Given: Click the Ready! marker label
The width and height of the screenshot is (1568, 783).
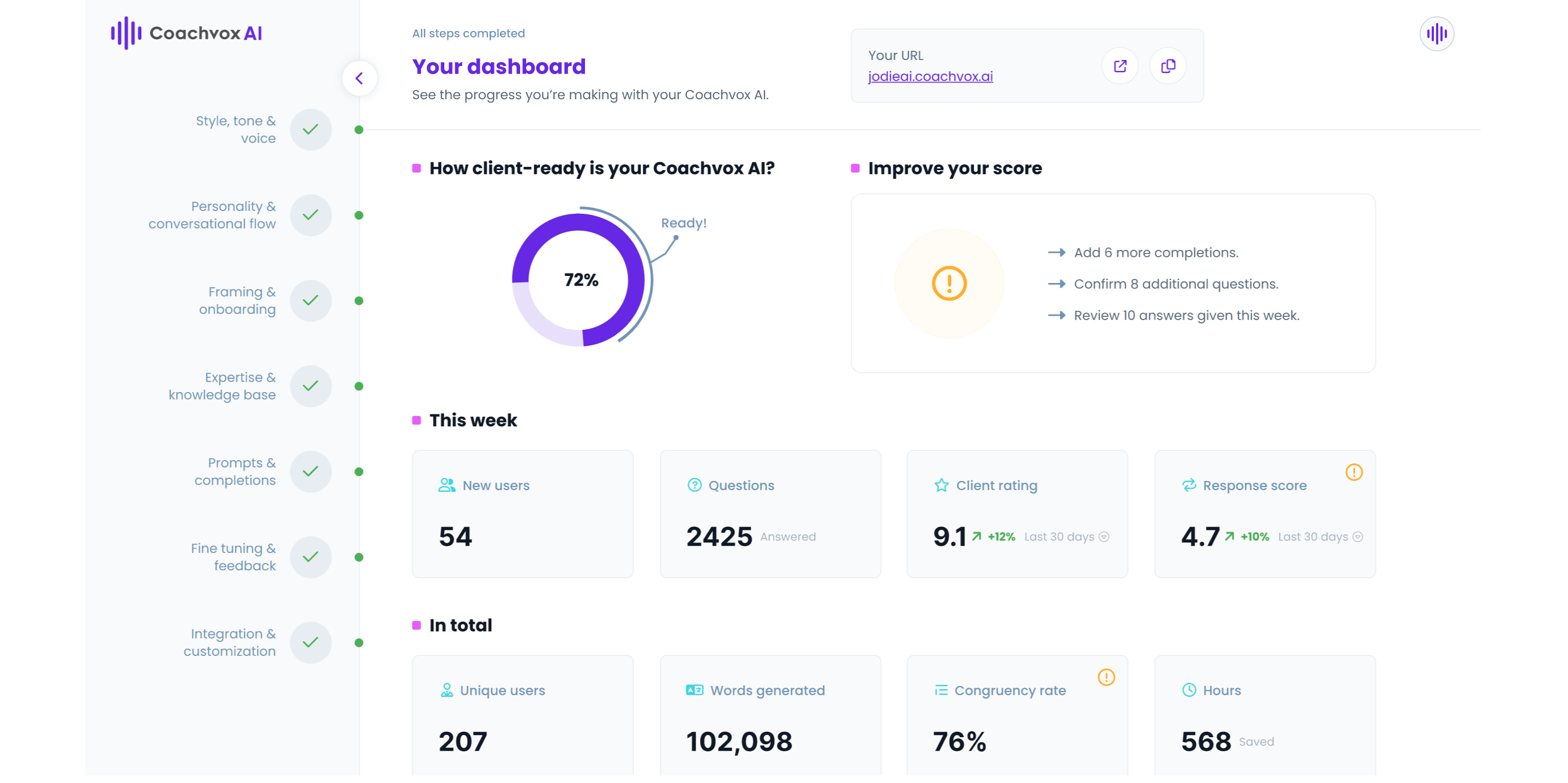Looking at the screenshot, I should (x=684, y=223).
